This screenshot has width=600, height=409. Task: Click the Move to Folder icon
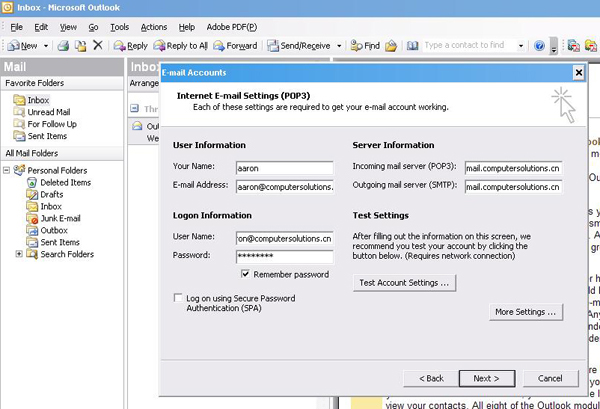[80, 46]
